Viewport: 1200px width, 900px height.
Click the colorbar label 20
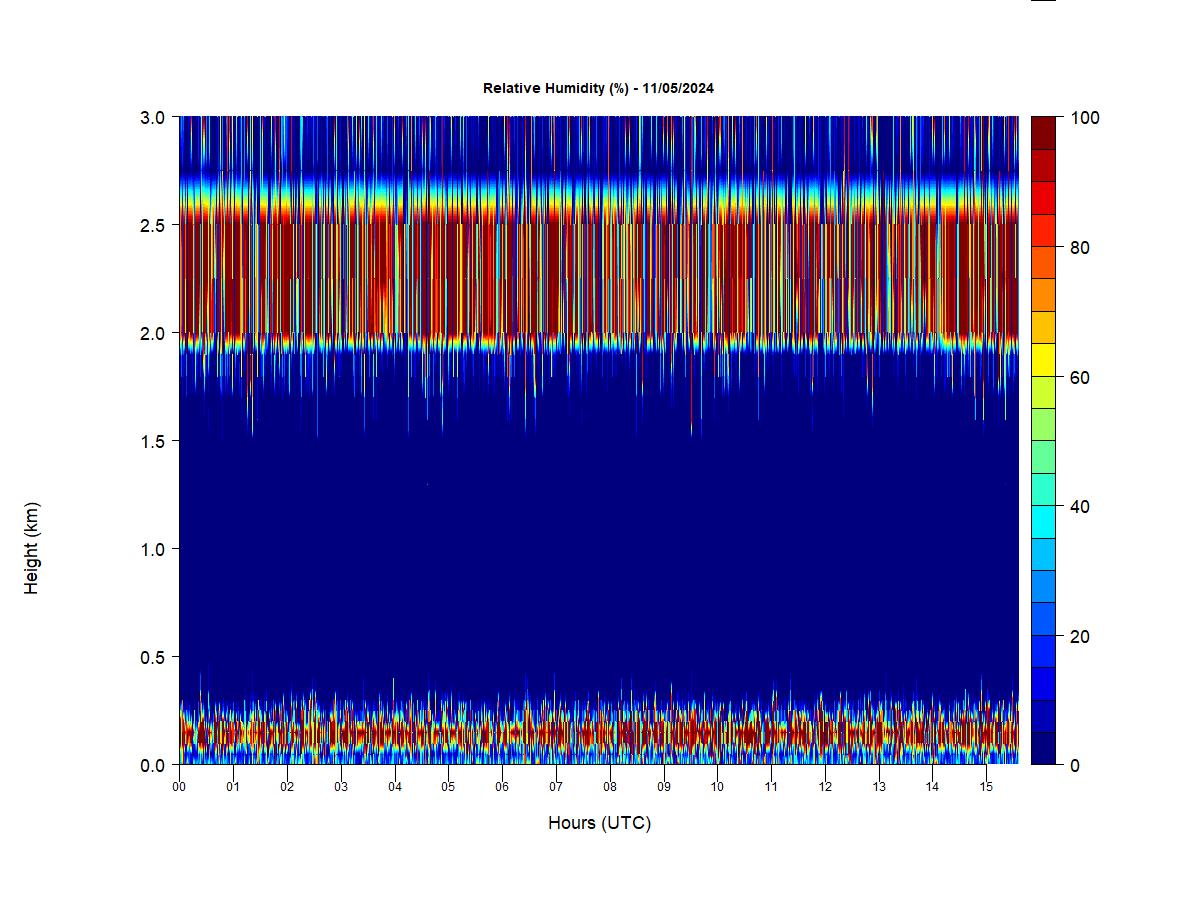click(x=1079, y=636)
